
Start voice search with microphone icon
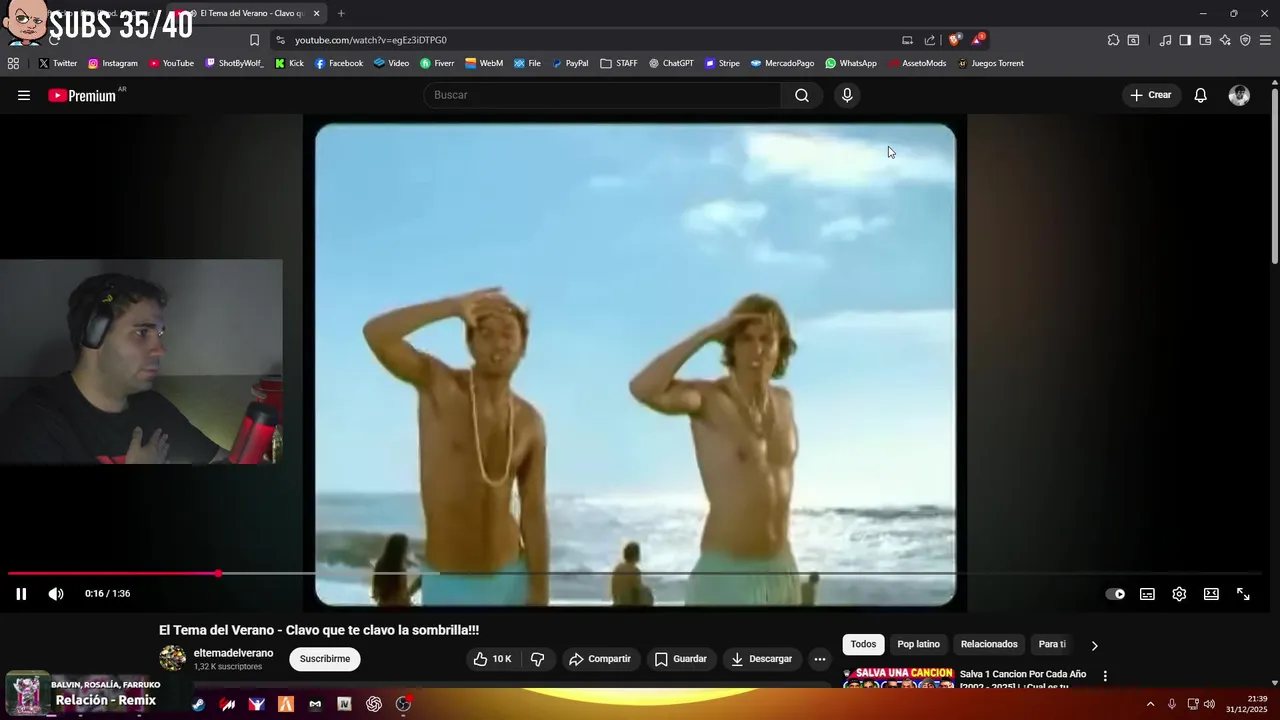tap(847, 95)
